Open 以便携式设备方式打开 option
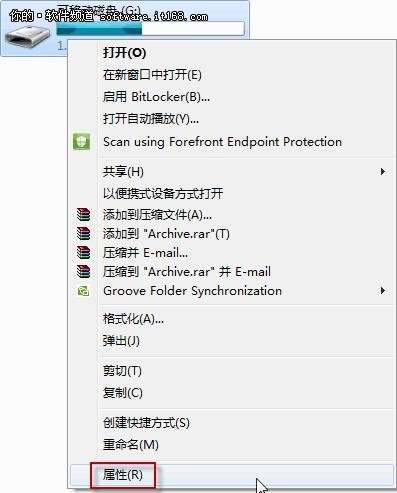Screen dimensions: 397x493 coord(163,193)
